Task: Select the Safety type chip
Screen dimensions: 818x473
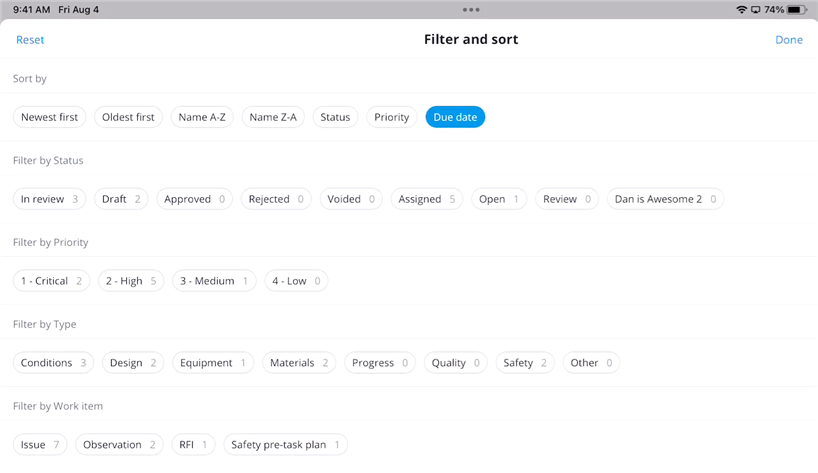Action: 524,363
